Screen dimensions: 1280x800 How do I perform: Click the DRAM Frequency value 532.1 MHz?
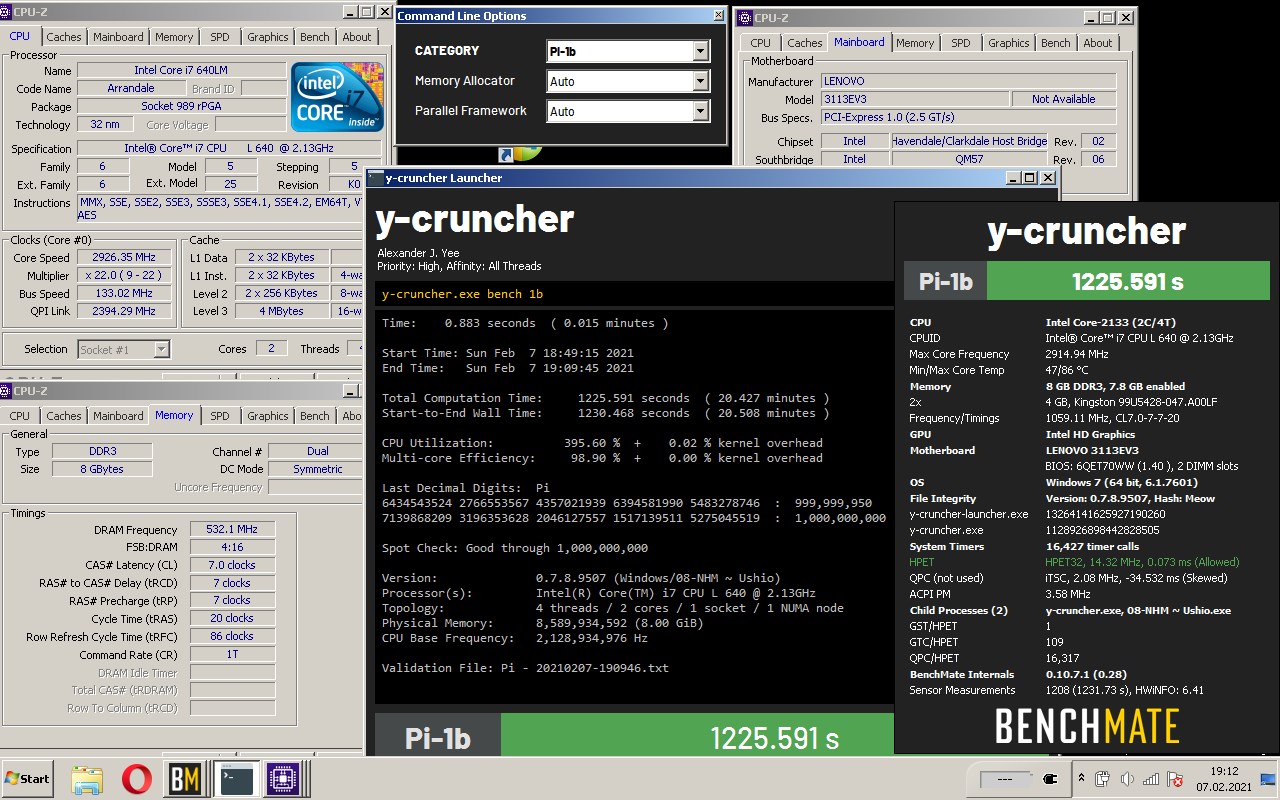tap(232, 530)
